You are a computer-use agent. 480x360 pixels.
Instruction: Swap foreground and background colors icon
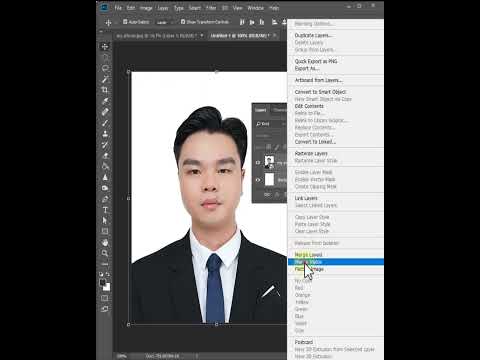[108, 274]
